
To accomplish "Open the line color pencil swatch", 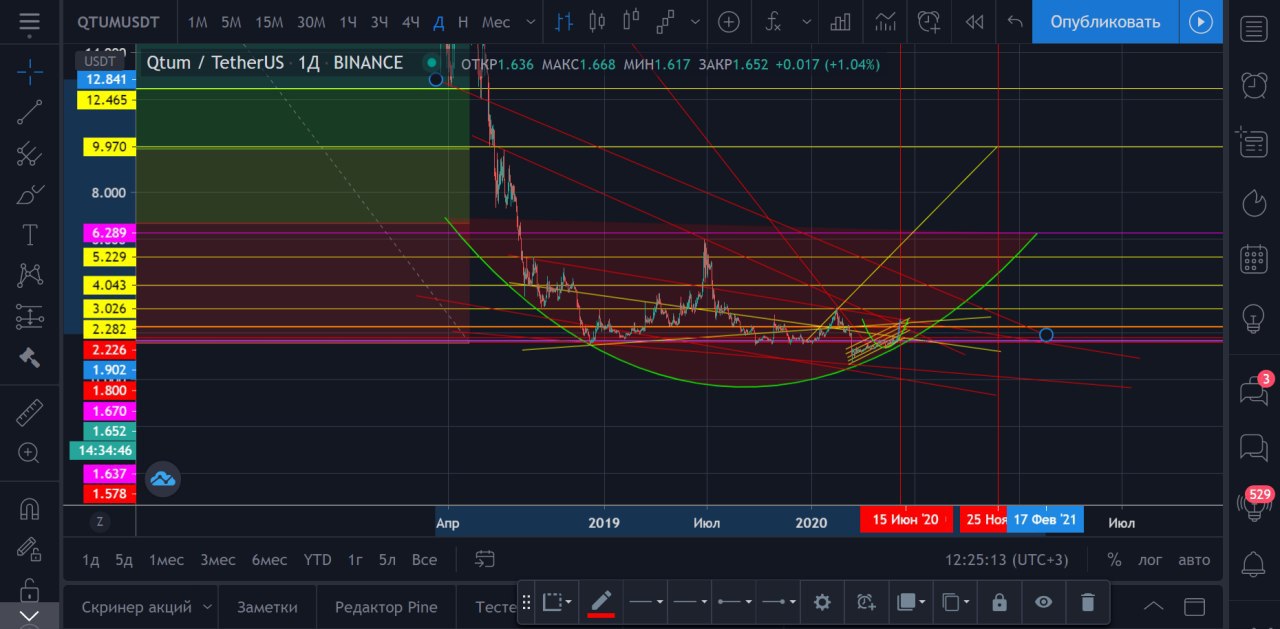I will 601,603.
